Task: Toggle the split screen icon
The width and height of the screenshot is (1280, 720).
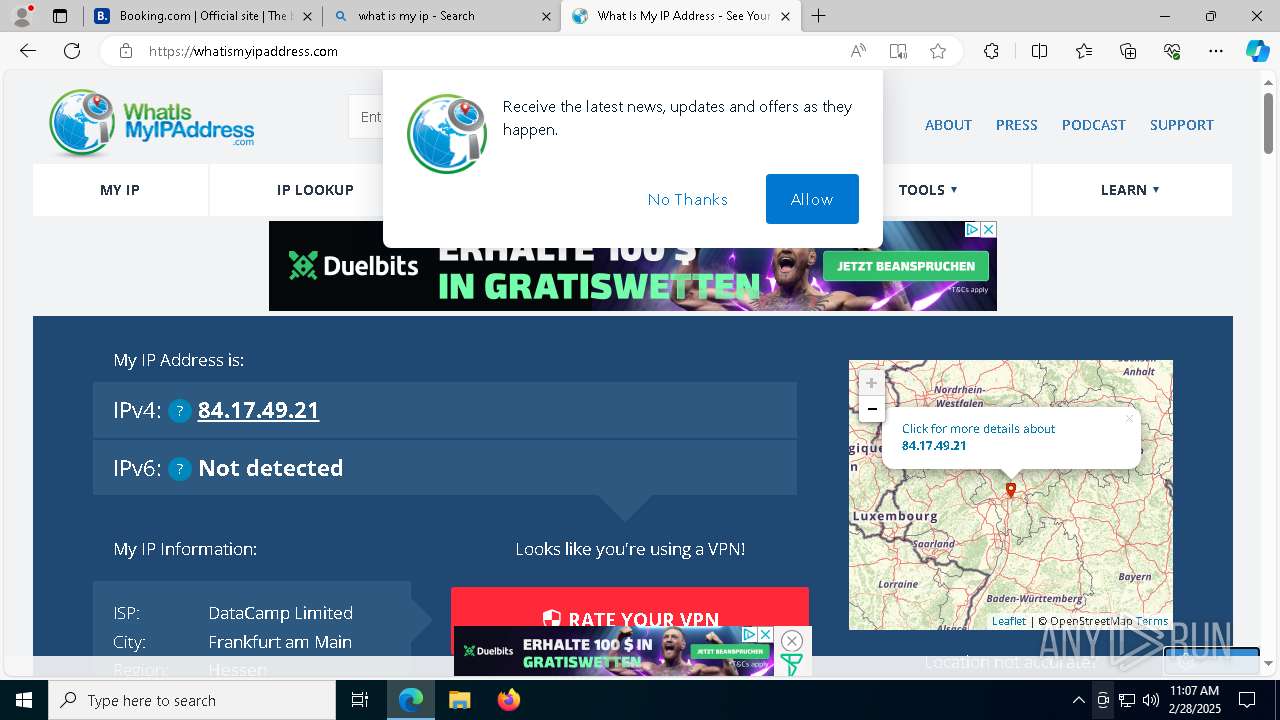Action: 1039,51
